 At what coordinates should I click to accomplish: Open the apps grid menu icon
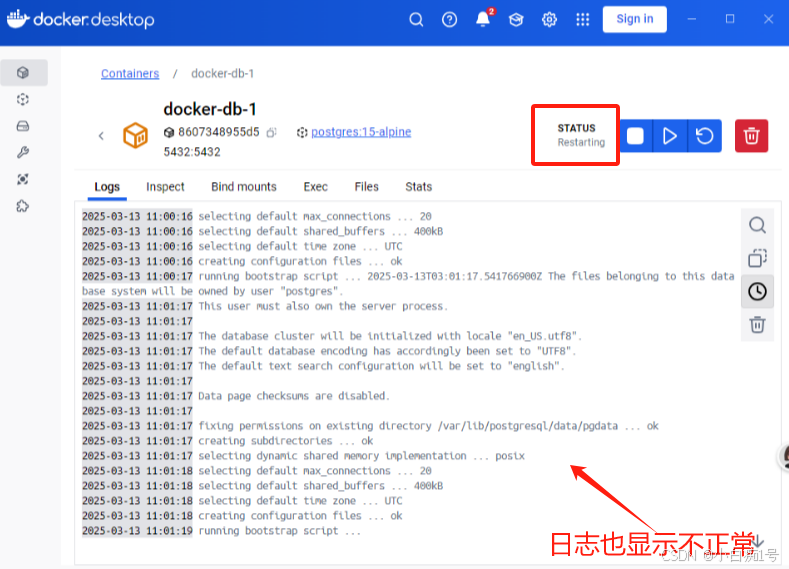583,20
